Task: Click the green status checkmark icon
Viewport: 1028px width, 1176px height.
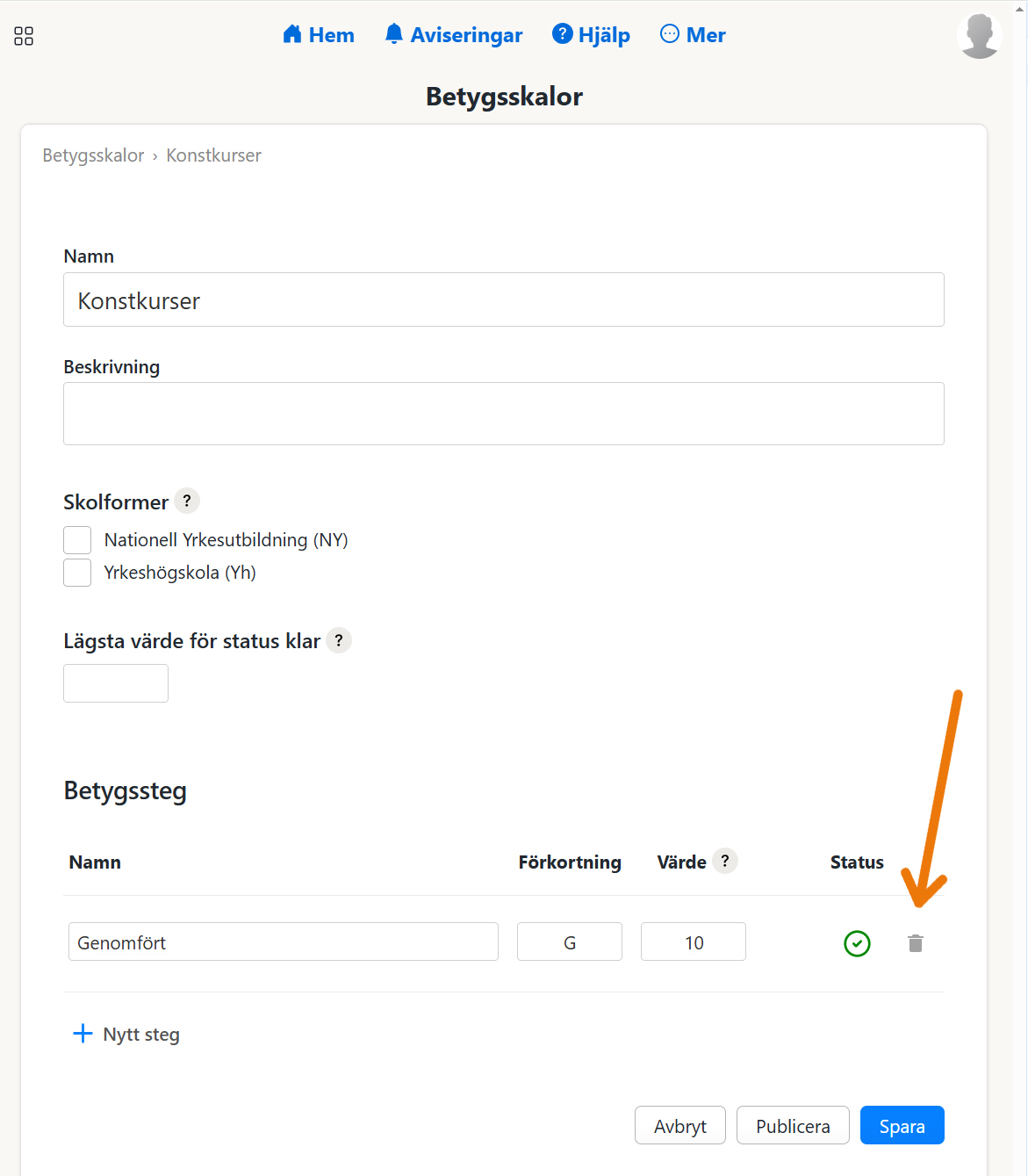Action: pyautogui.click(x=857, y=943)
